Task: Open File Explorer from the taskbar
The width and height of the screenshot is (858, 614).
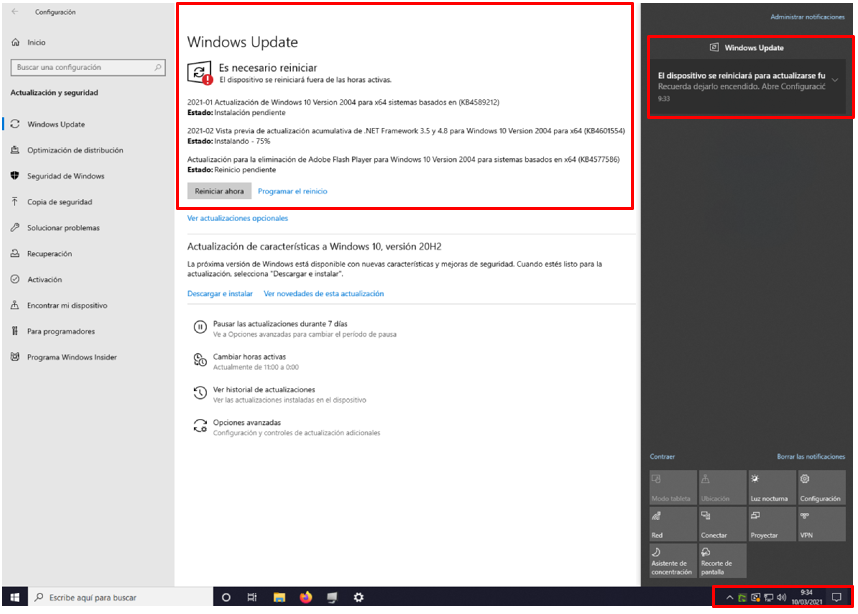Action: click(x=280, y=597)
